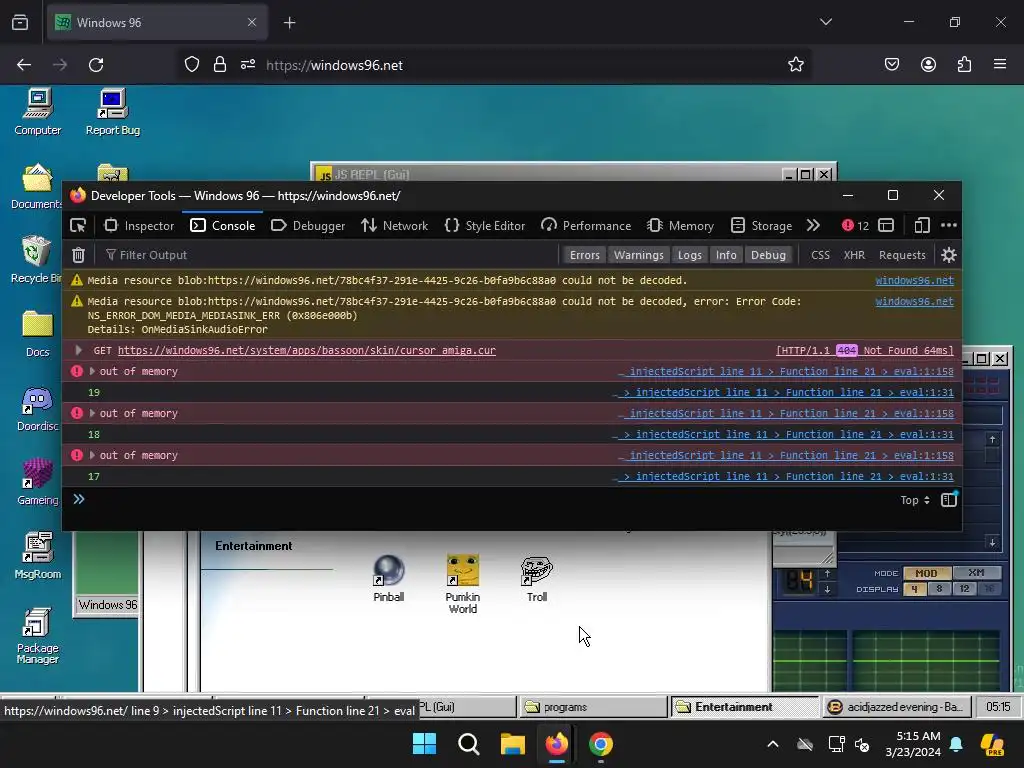Set tracker display to 12 channels

[x=964, y=588]
